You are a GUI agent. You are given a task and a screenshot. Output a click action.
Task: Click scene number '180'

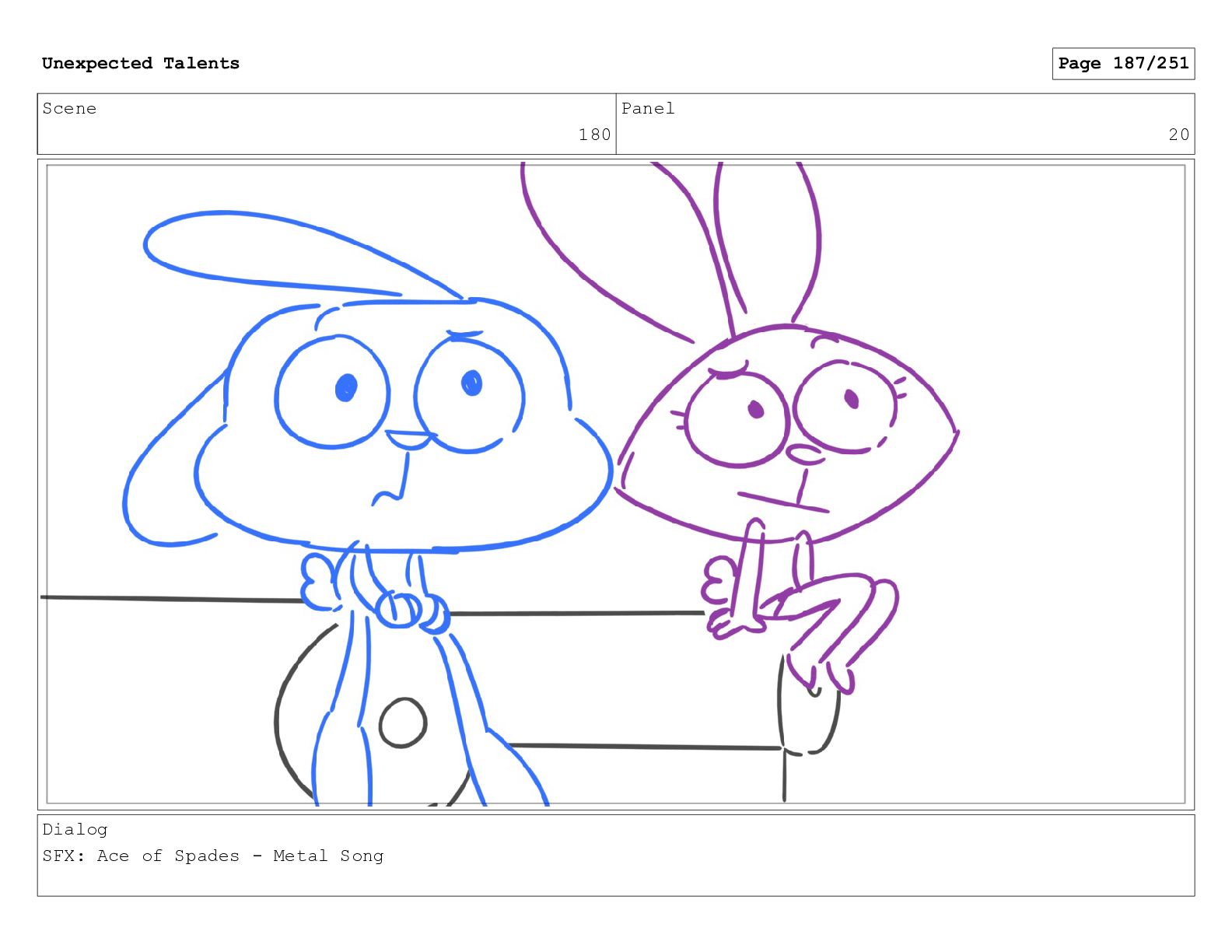pos(594,135)
